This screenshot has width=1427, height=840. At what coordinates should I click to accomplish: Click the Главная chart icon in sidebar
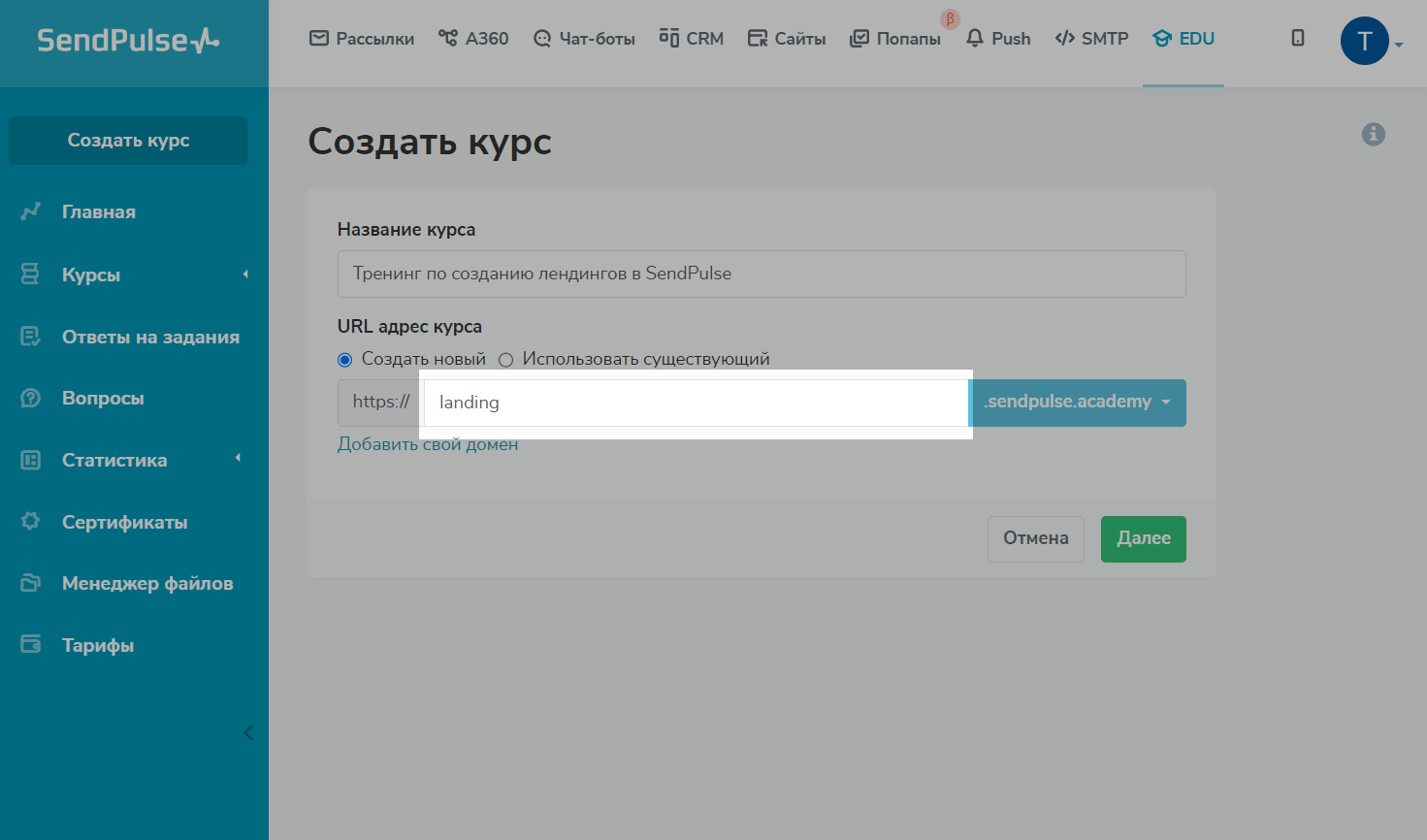(31, 211)
